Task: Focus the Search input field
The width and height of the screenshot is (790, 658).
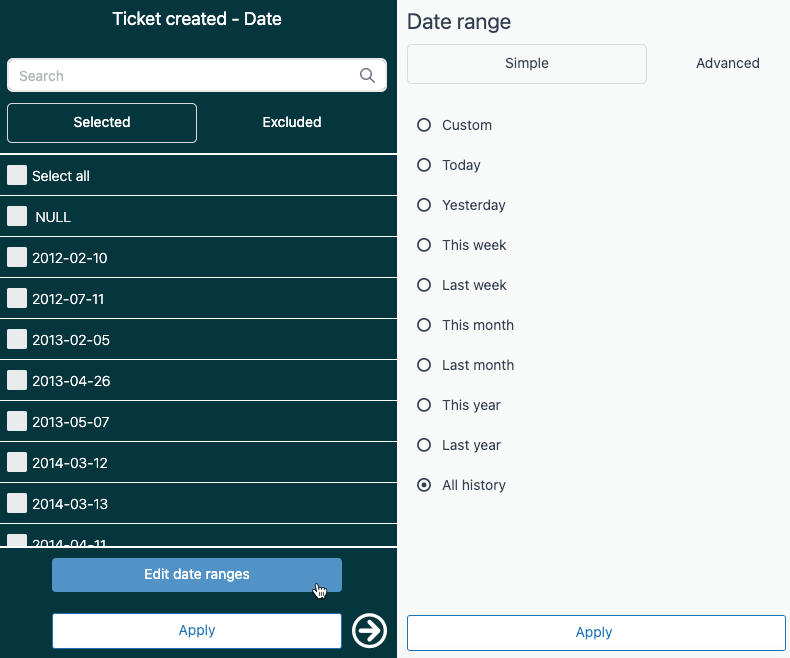Action: (x=185, y=76)
